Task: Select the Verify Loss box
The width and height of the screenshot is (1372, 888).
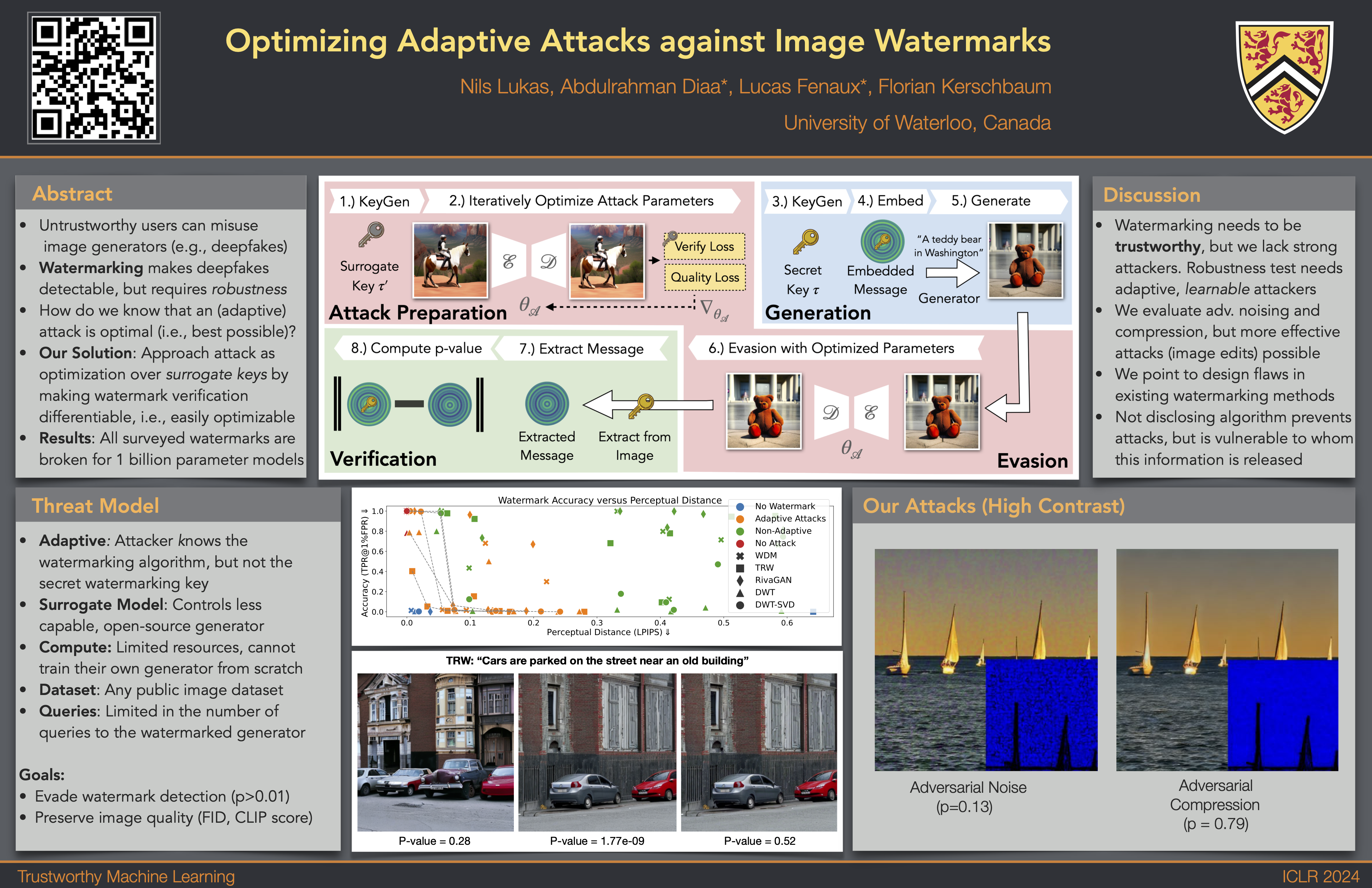Action: pyautogui.click(x=704, y=247)
